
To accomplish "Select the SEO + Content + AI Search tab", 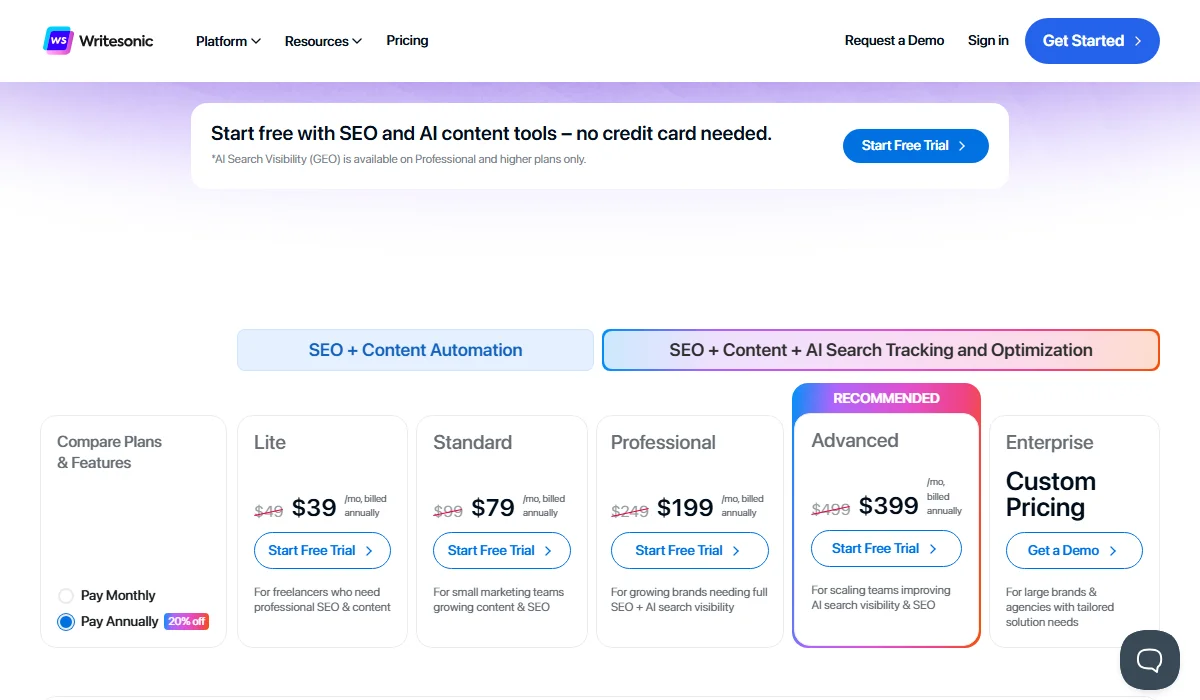I will (880, 350).
